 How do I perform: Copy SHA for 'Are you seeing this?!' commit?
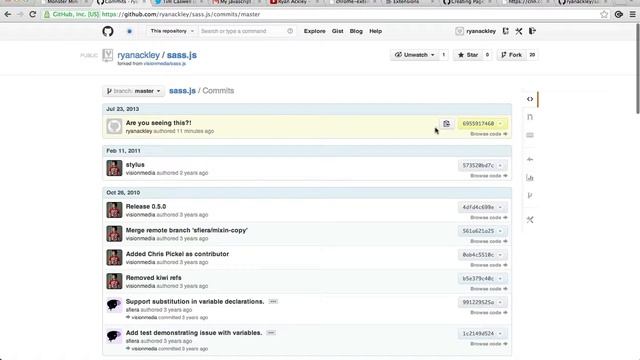coord(447,124)
